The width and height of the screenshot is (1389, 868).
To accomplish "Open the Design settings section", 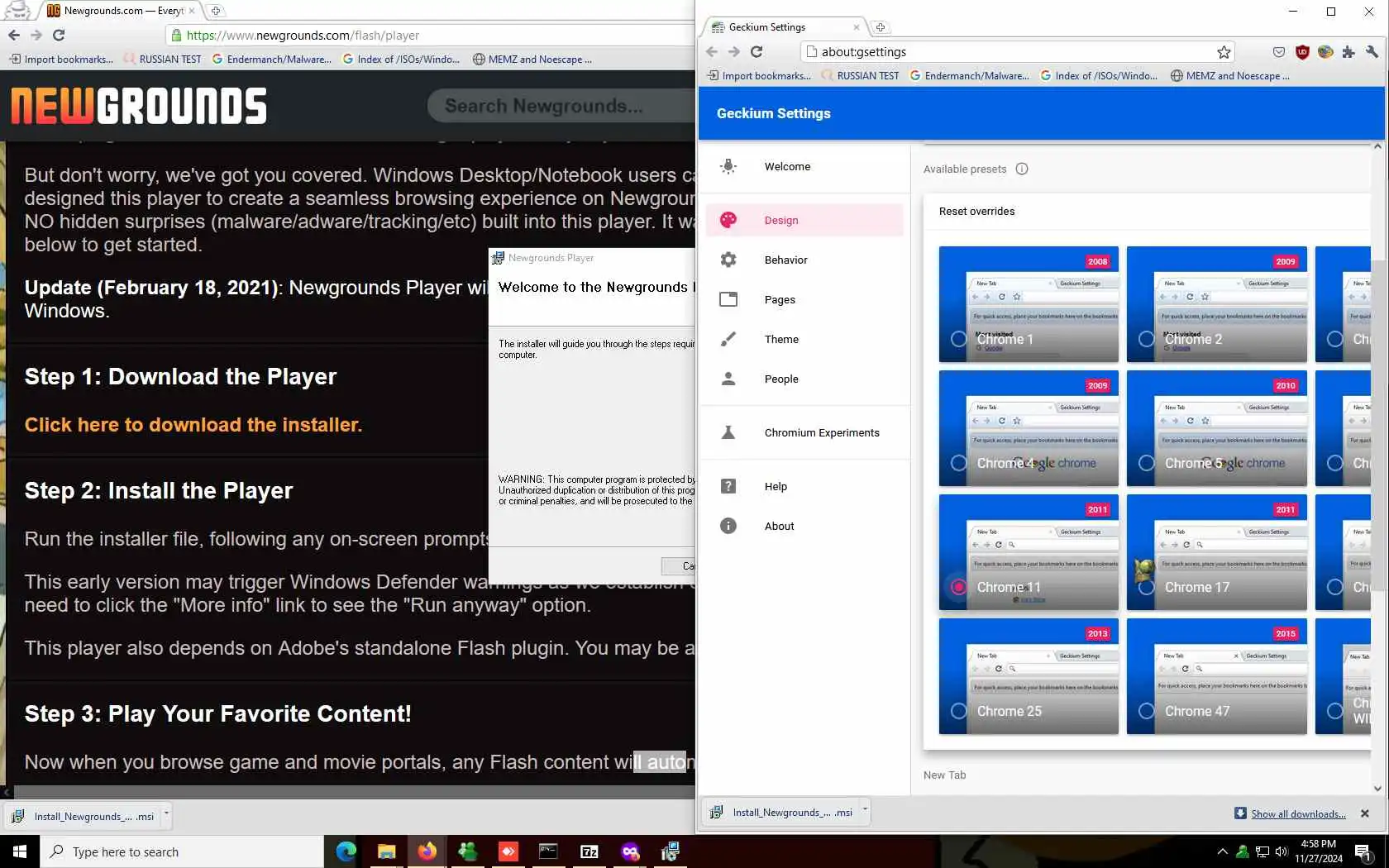I will (804, 220).
